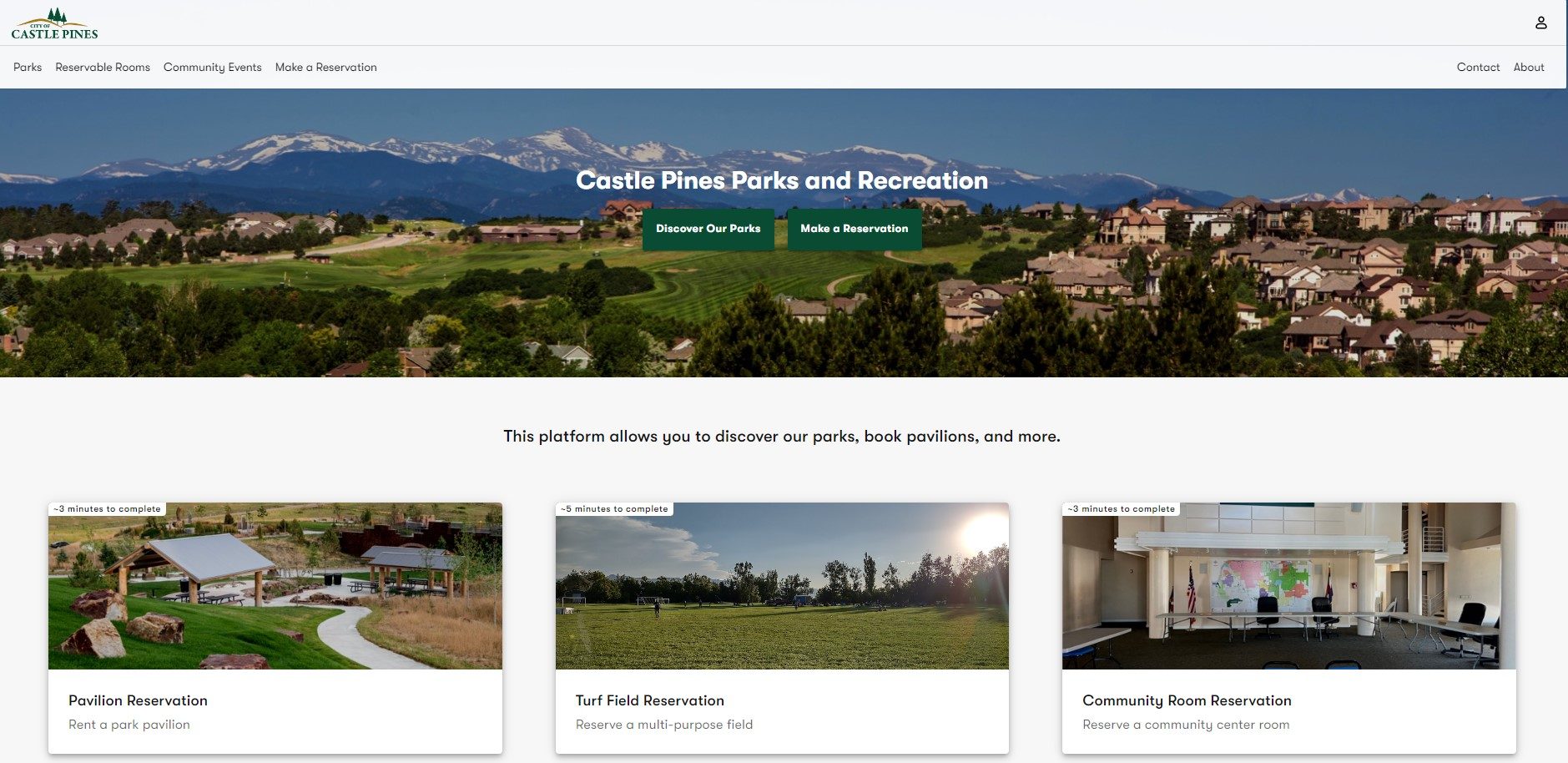Click the City of Castle Pines logo
The height and width of the screenshot is (763, 1568).
tap(54, 23)
